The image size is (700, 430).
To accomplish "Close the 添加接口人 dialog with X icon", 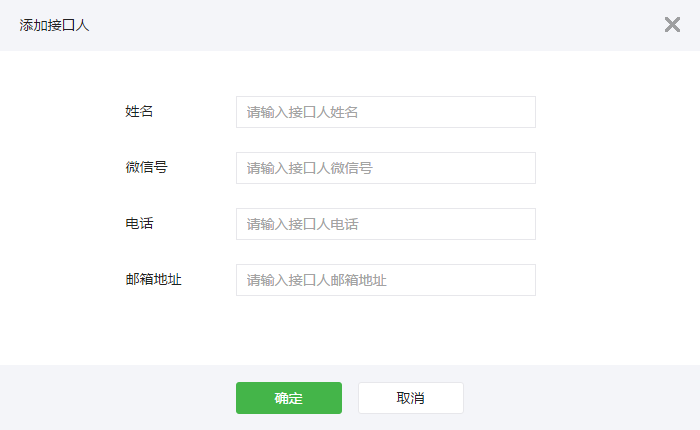I will coord(672,25).
